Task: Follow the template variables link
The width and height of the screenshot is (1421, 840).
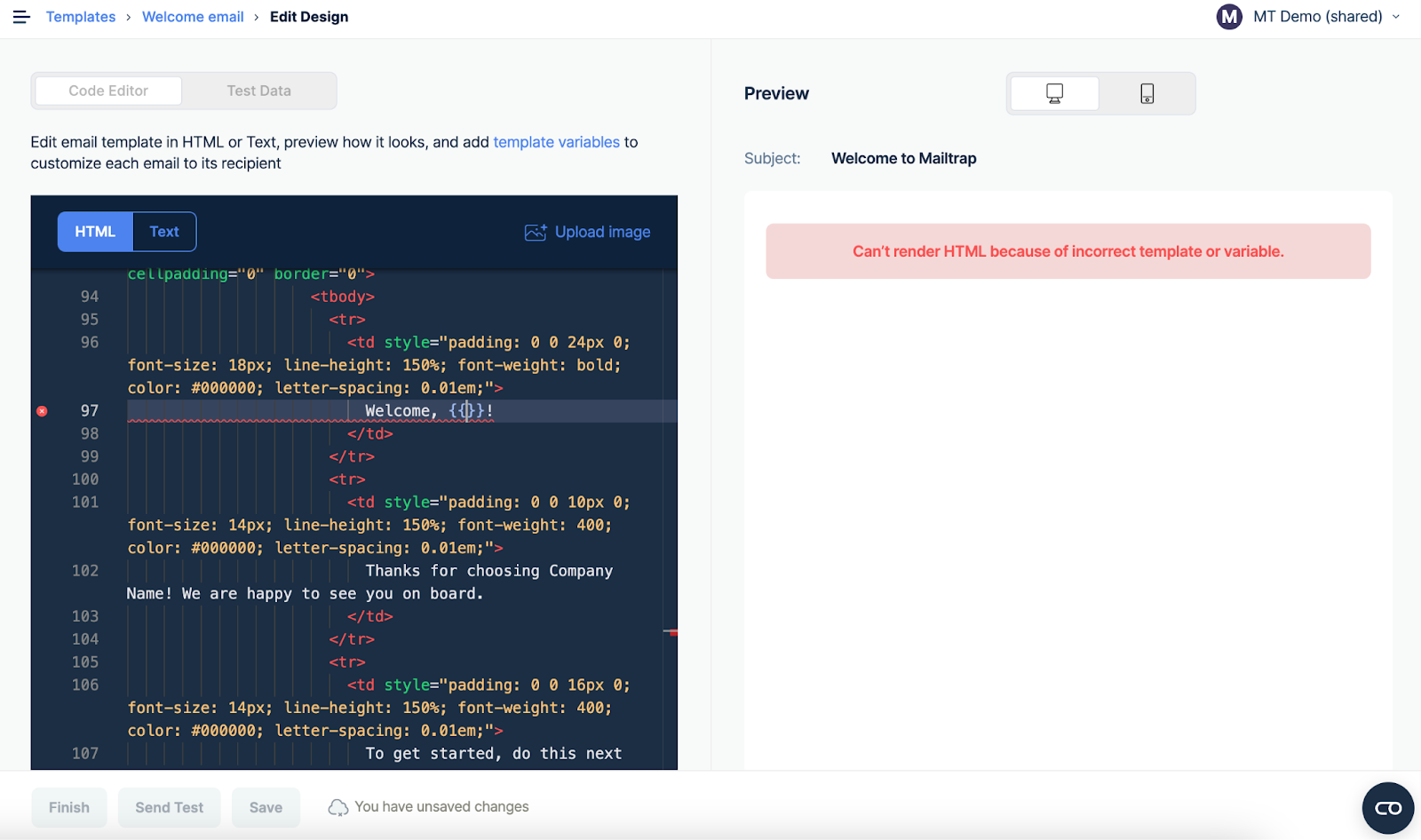Action: (556, 142)
